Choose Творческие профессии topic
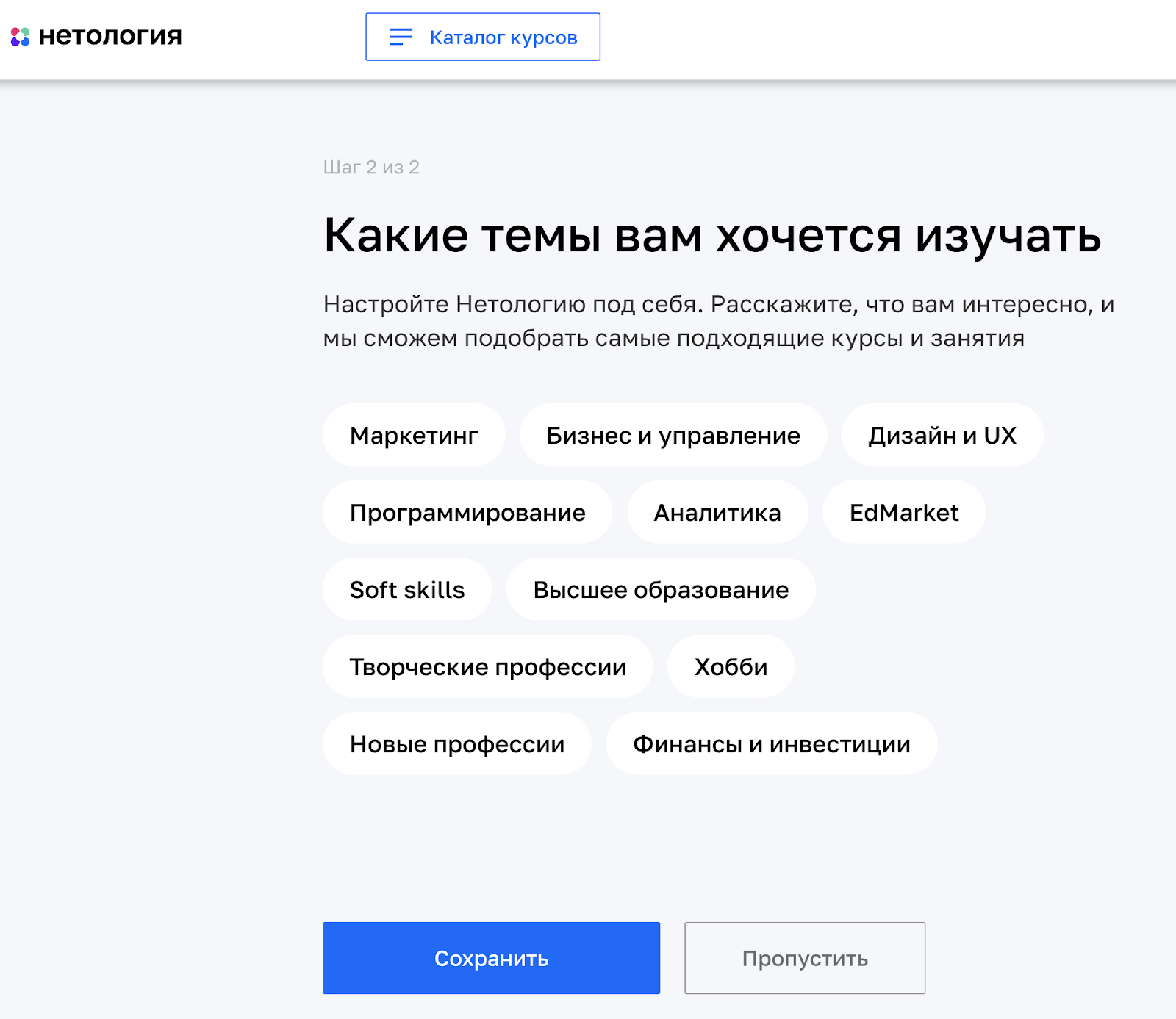Viewport: 1176px width, 1019px height. point(488,666)
